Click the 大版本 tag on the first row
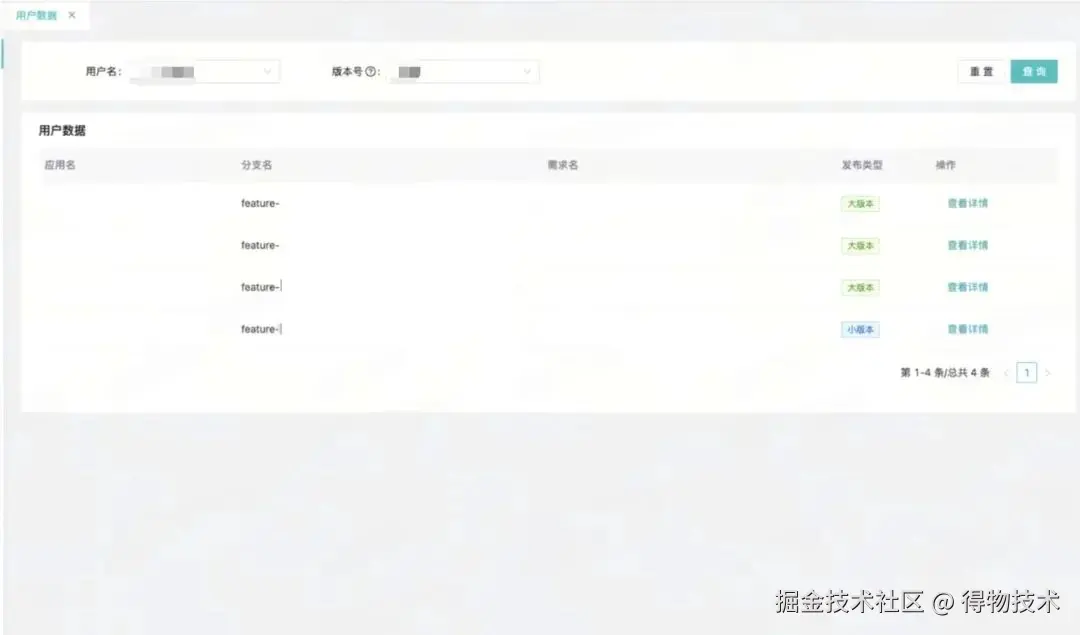The image size is (1080, 635). click(860, 203)
